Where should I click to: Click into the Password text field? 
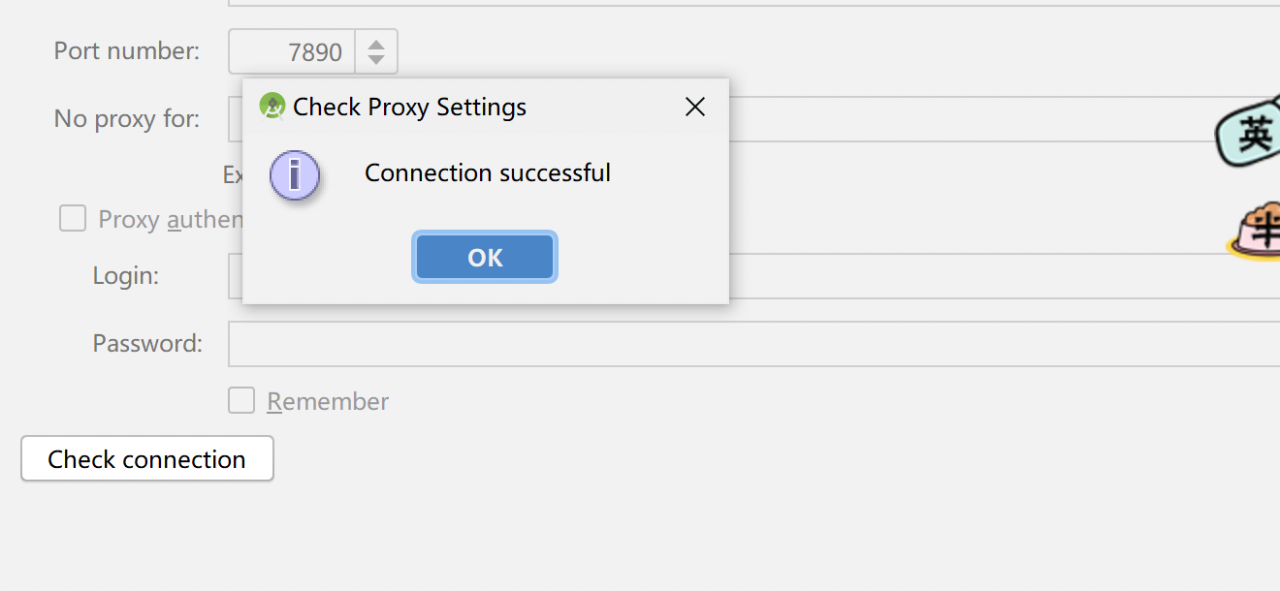coord(750,344)
